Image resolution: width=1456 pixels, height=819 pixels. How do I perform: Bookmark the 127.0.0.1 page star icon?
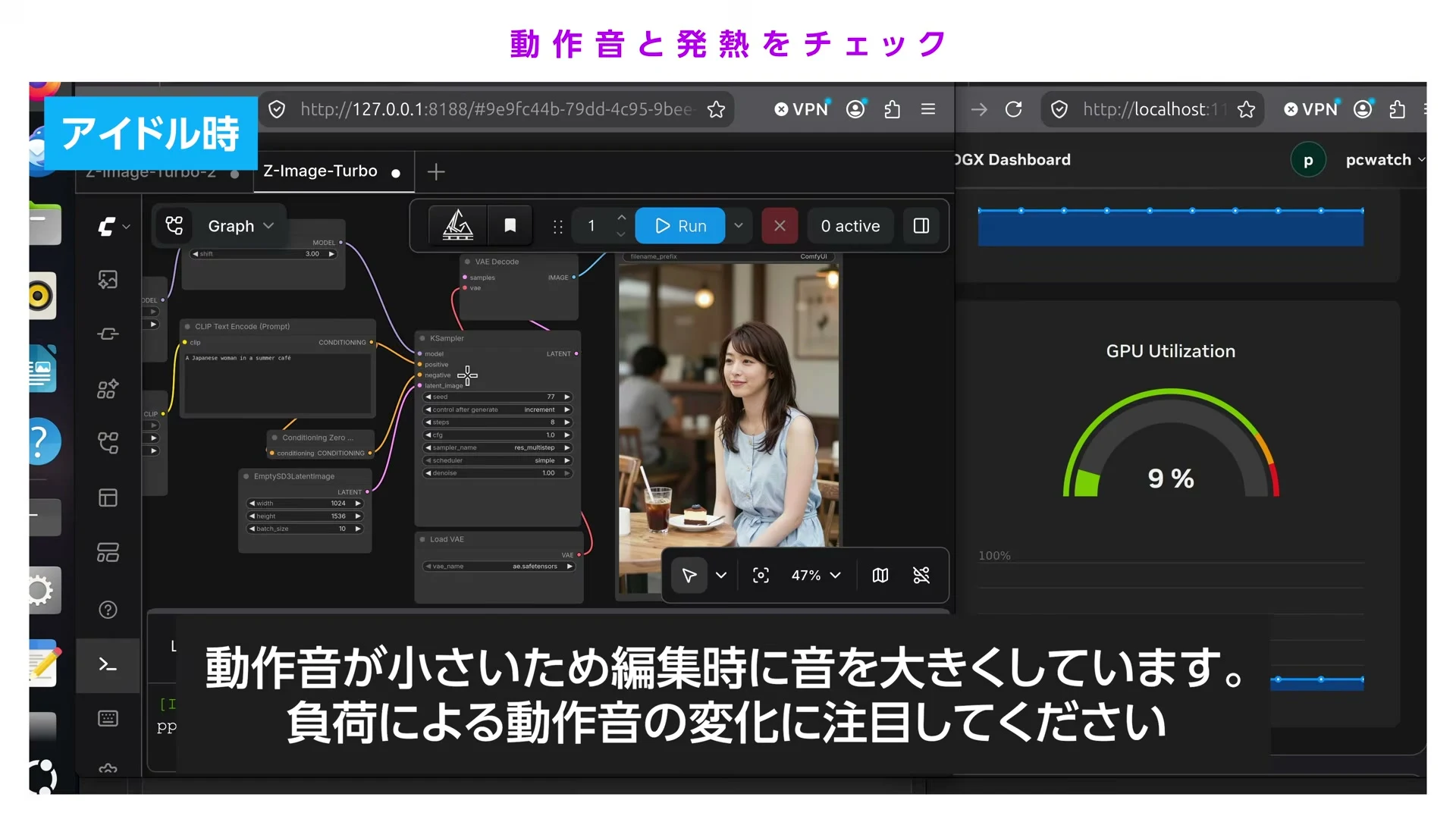tap(716, 110)
